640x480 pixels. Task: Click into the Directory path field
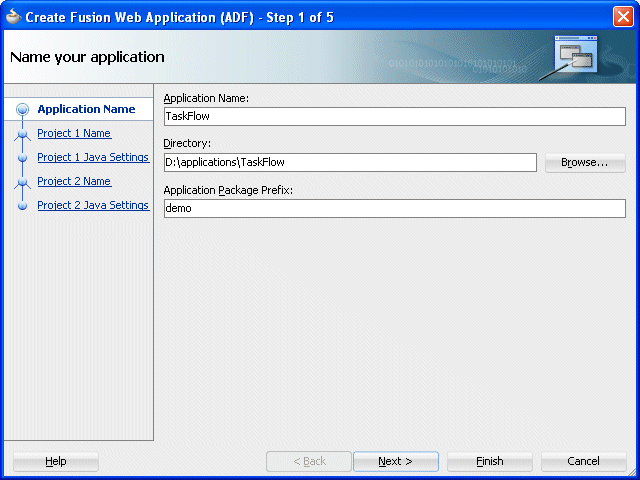[x=350, y=162]
